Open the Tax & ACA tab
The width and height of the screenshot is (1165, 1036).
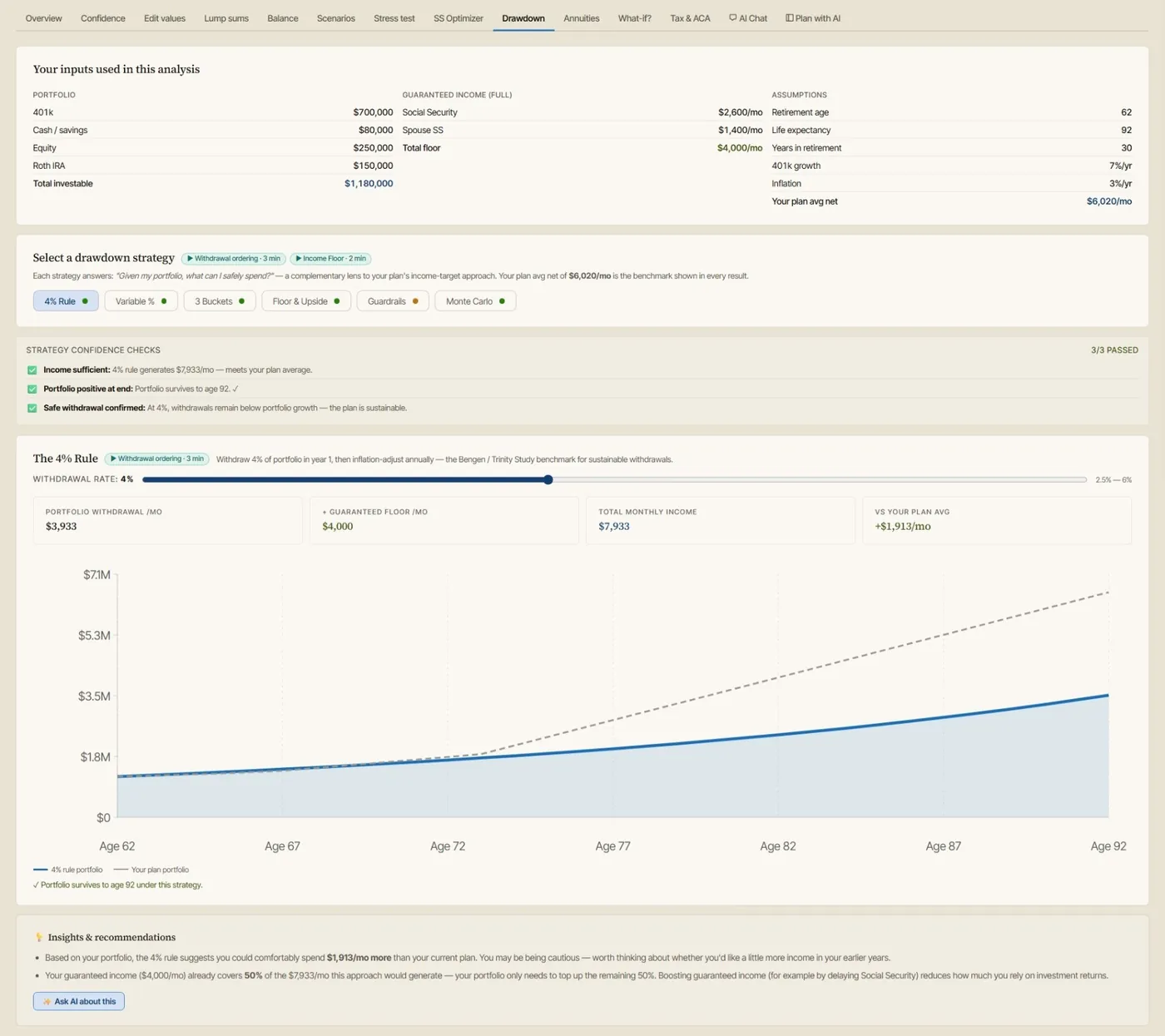(691, 18)
